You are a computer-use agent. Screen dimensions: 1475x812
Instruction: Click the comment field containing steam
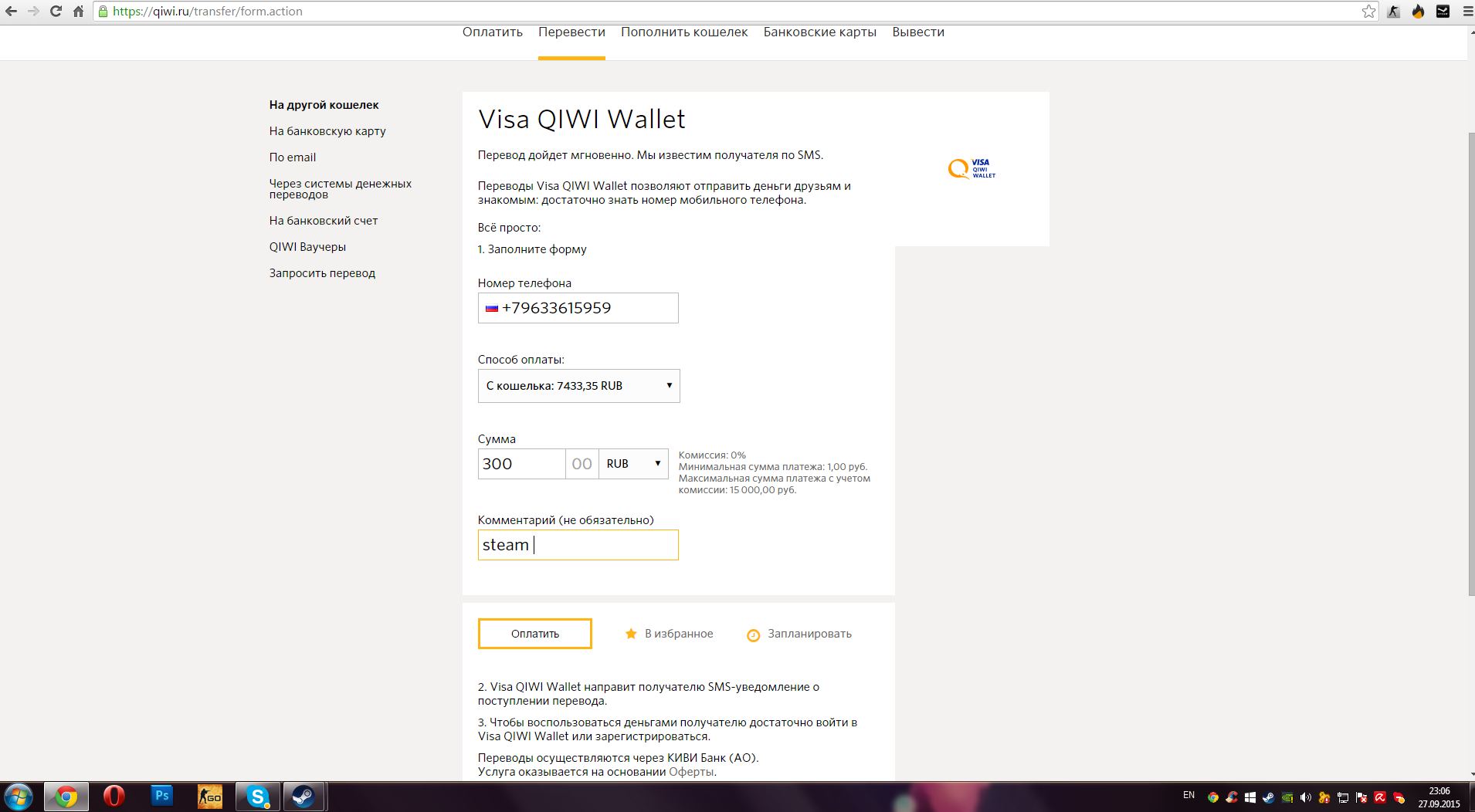[578, 545]
